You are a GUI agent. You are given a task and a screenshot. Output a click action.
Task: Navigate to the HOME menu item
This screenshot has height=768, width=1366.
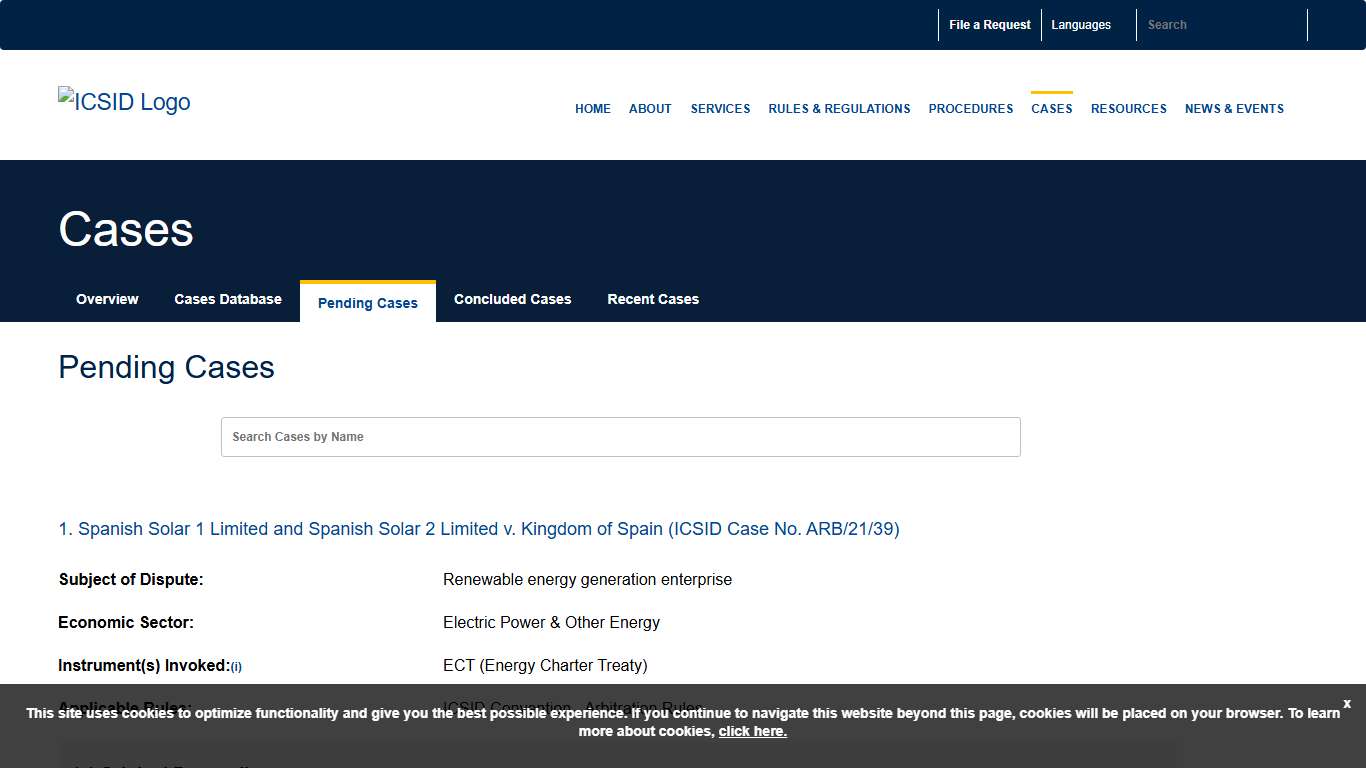(x=592, y=108)
